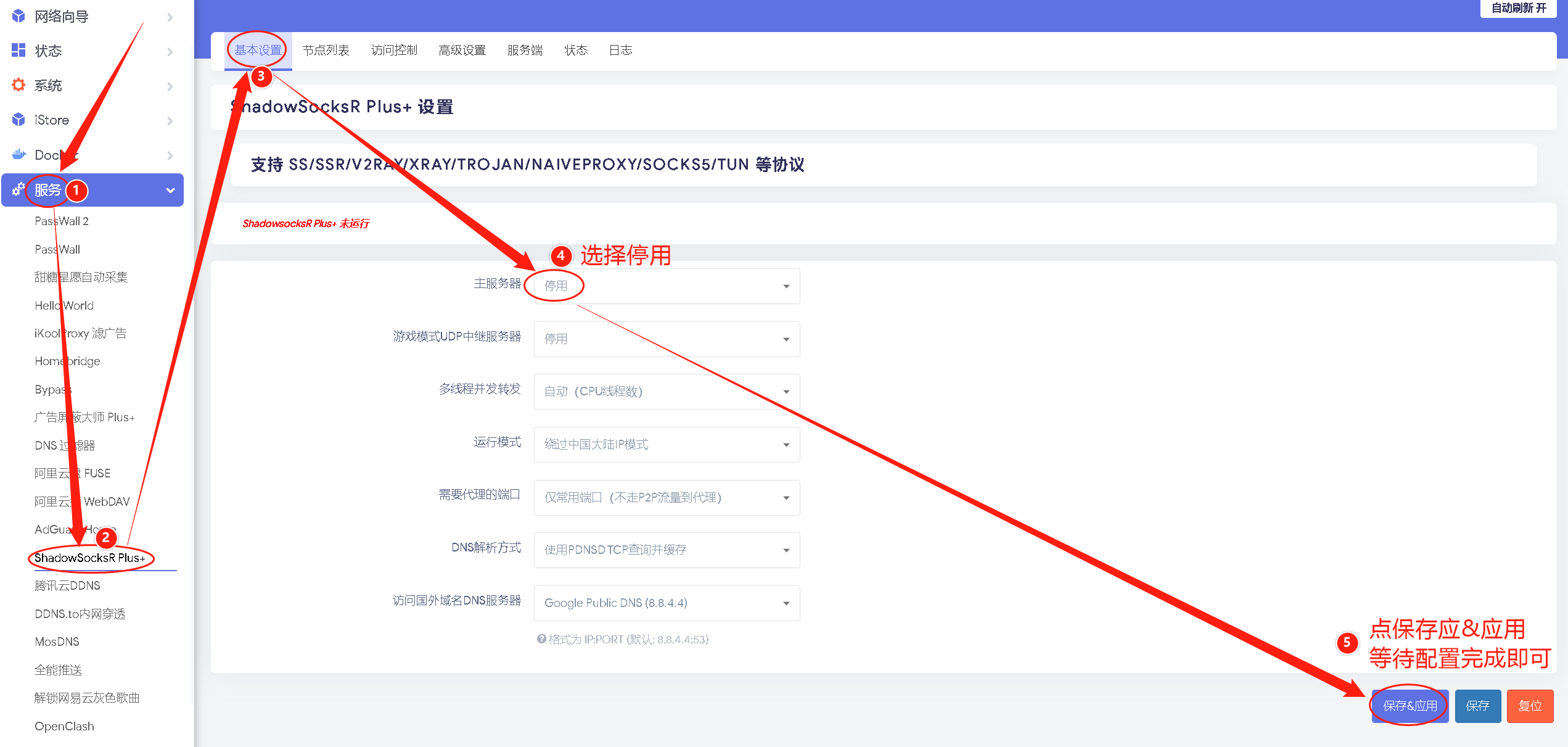Click the 复位 button
Image resolution: width=1568 pixels, height=747 pixels.
click(x=1530, y=706)
